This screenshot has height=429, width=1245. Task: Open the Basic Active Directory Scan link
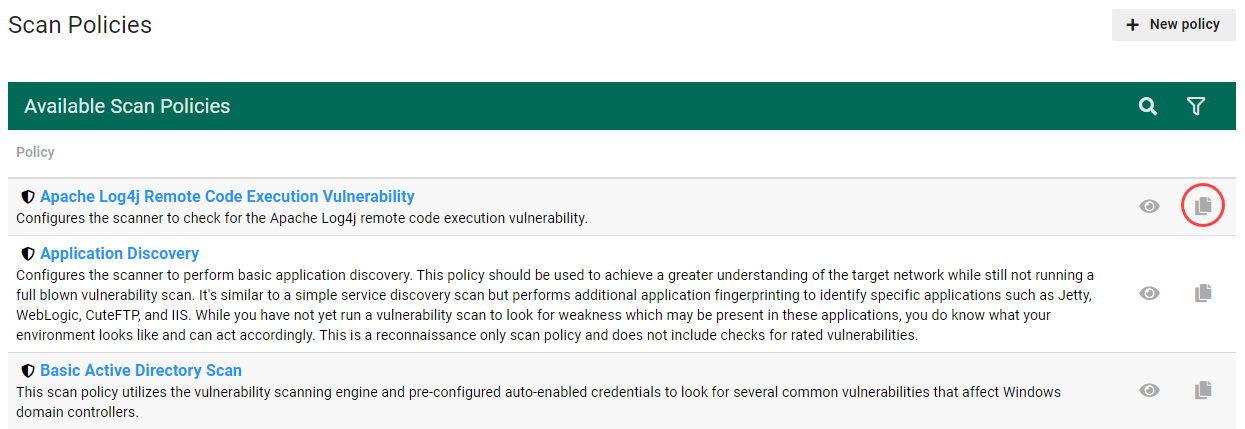coord(141,371)
